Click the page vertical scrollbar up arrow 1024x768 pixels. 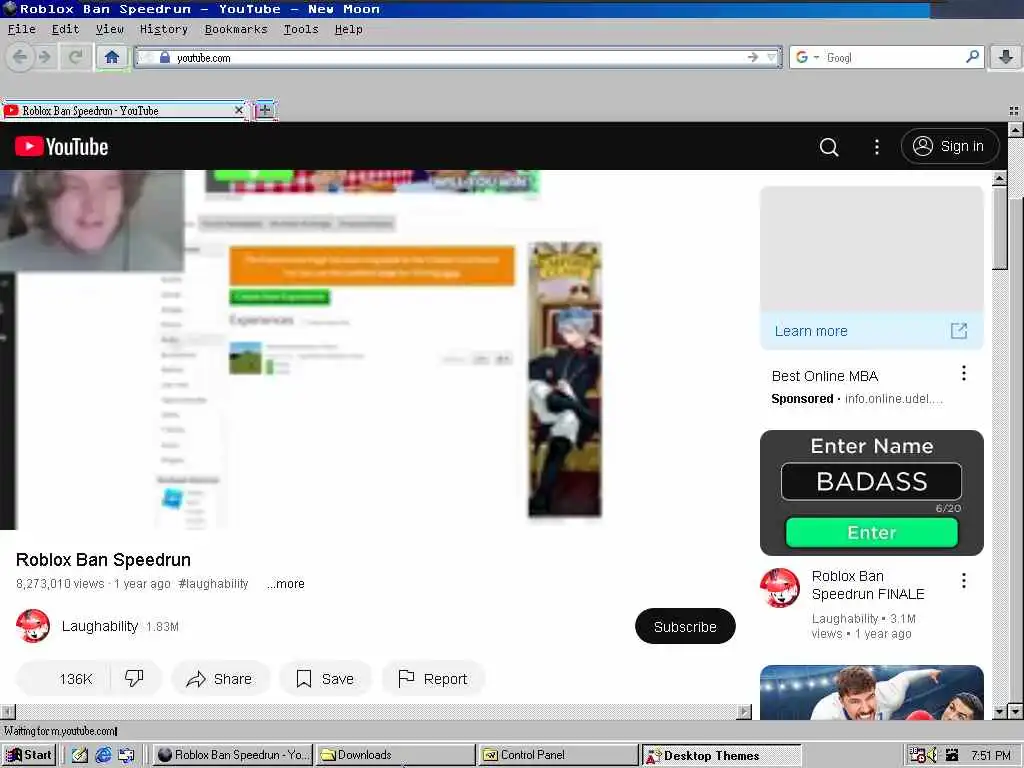[x=1015, y=129]
